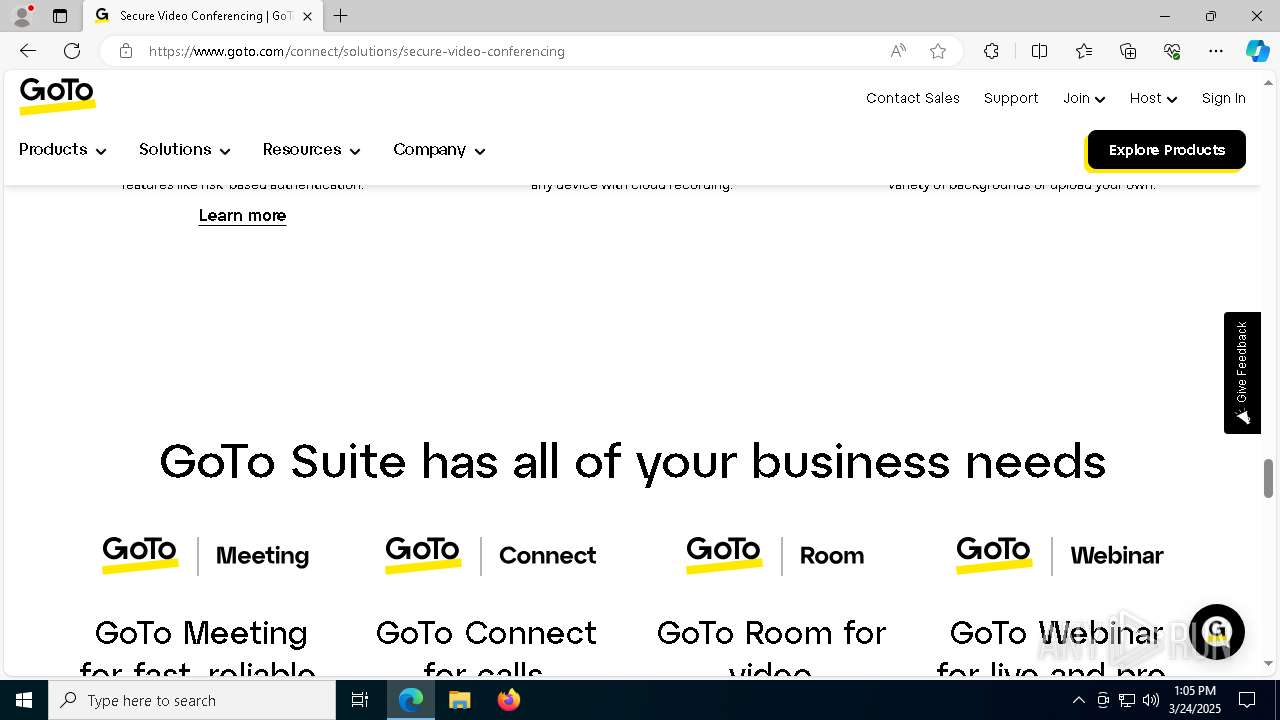Open the chat widget bubble
This screenshot has height=720, width=1280.
(x=1216, y=632)
